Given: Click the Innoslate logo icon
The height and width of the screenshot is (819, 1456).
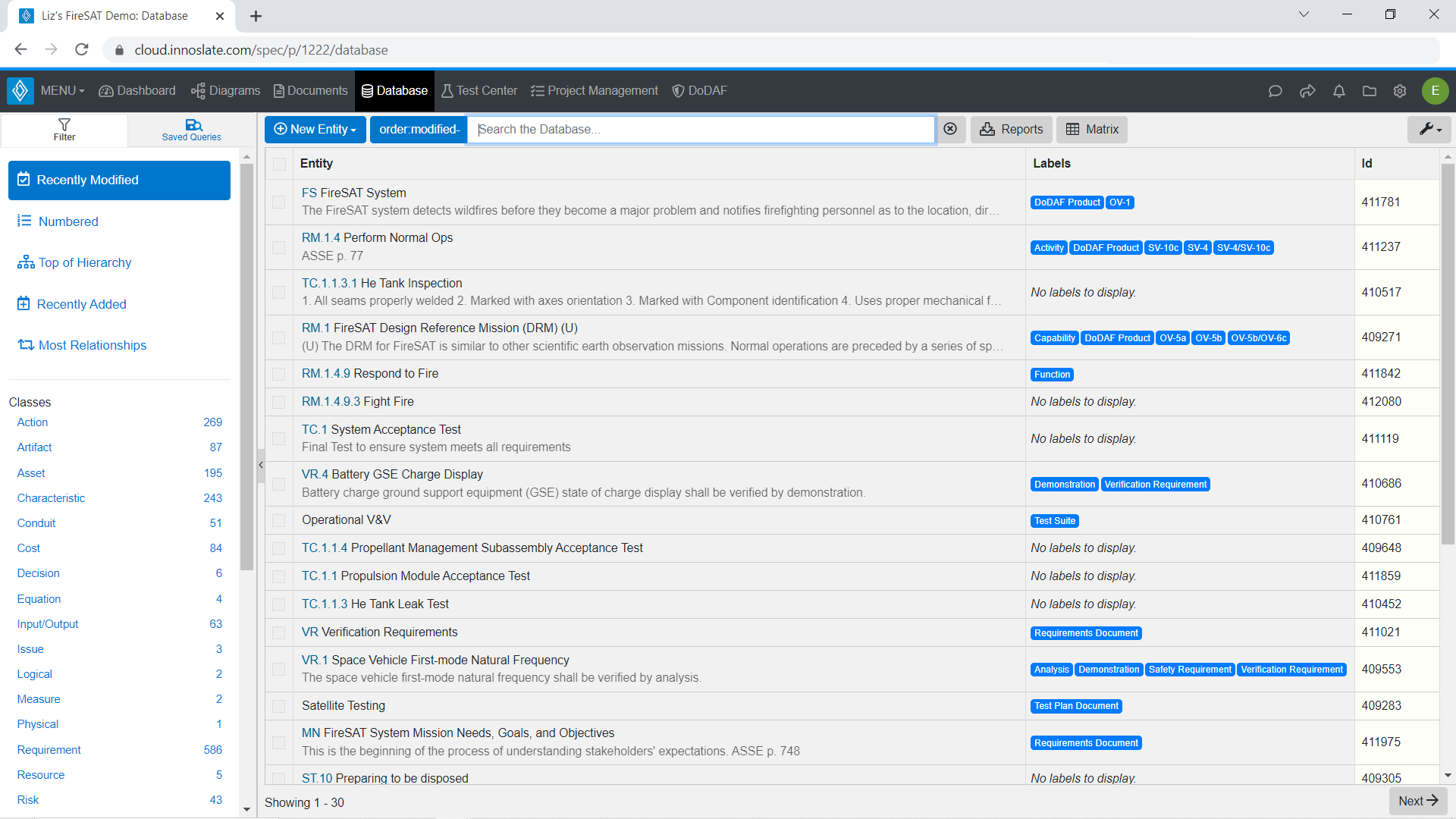Looking at the screenshot, I should pos(20,91).
